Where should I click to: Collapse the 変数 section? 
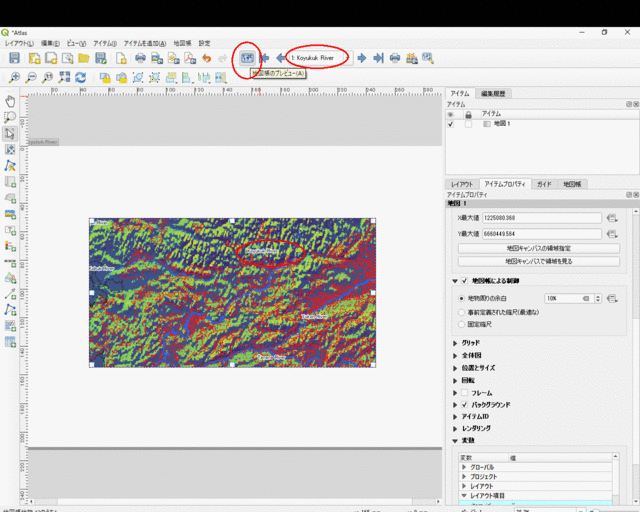pyautogui.click(x=455, y=441)
